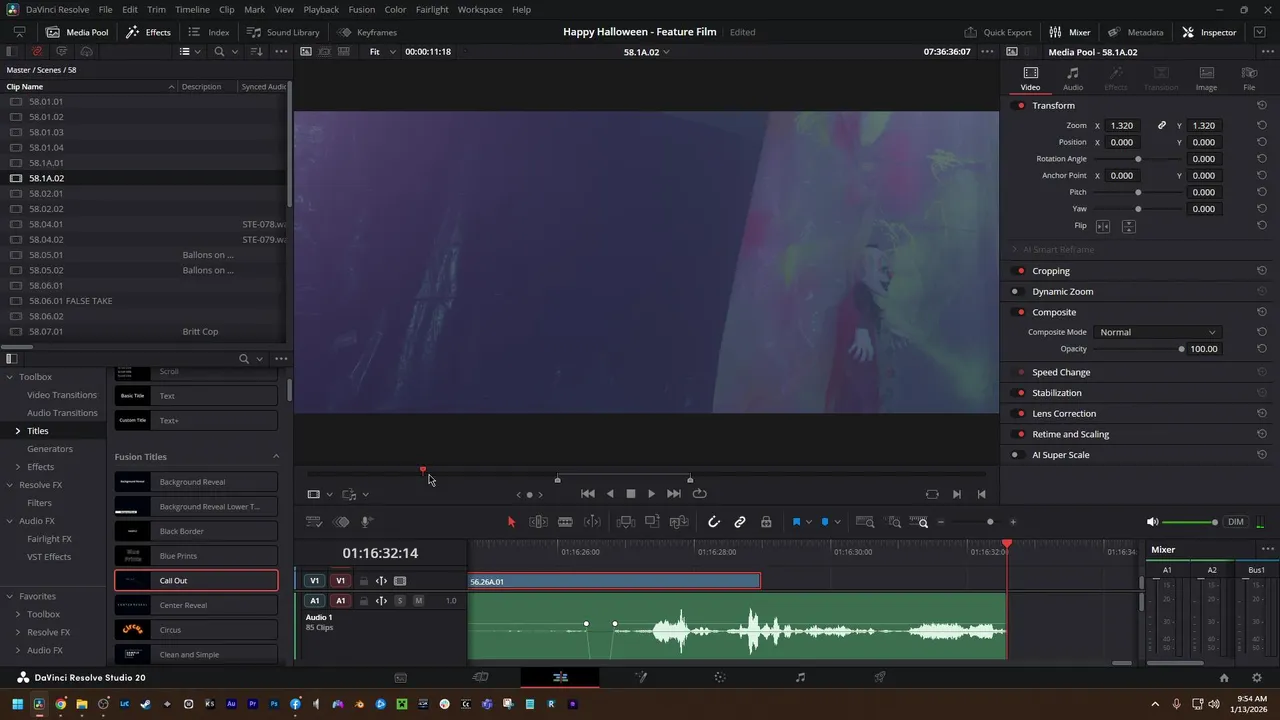This screenshot has width=1280, height=720.
Task: Open the Fairlight menu
Action: (432, 9)
